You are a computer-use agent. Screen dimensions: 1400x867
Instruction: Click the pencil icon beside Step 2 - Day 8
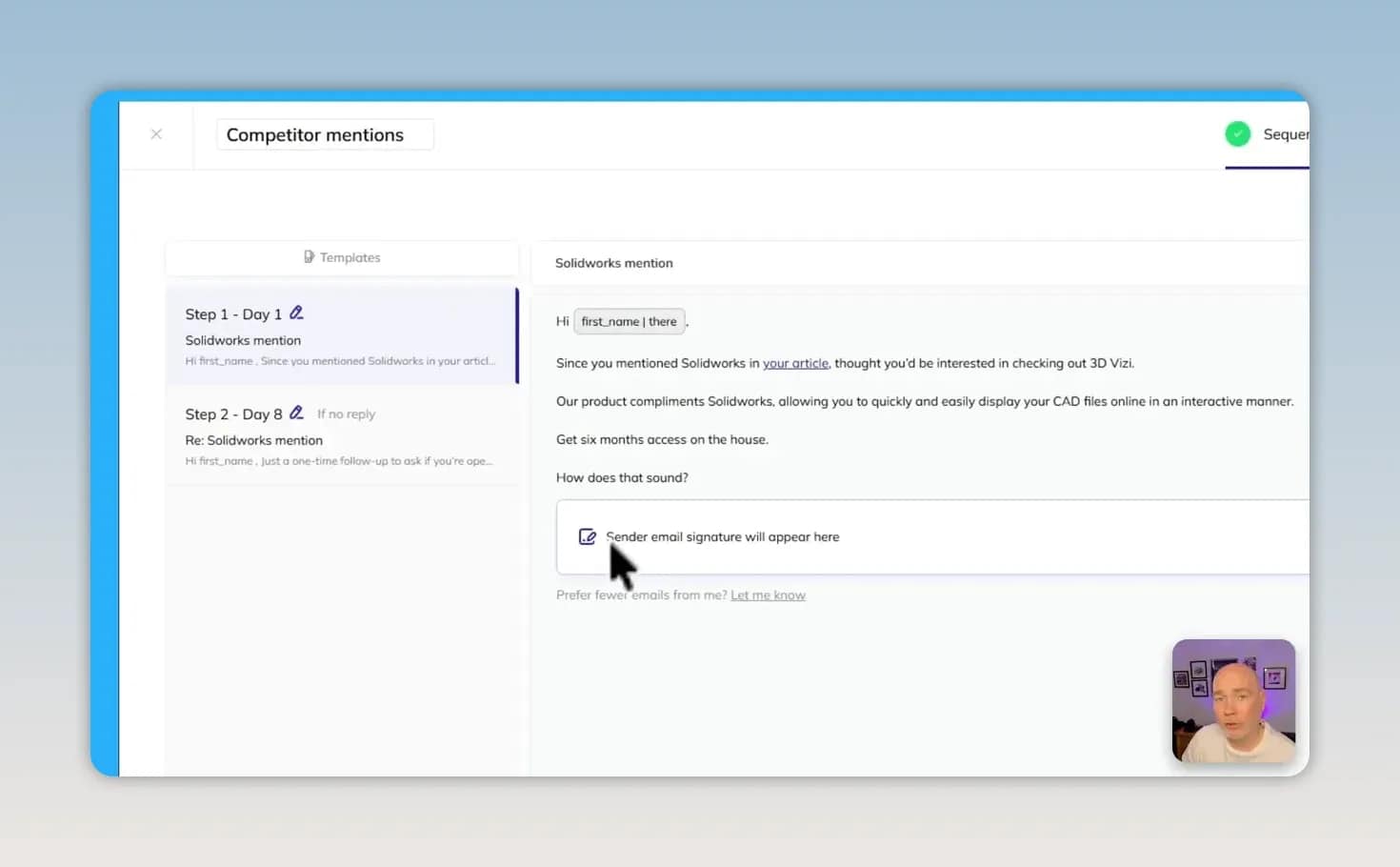[296, 413]
